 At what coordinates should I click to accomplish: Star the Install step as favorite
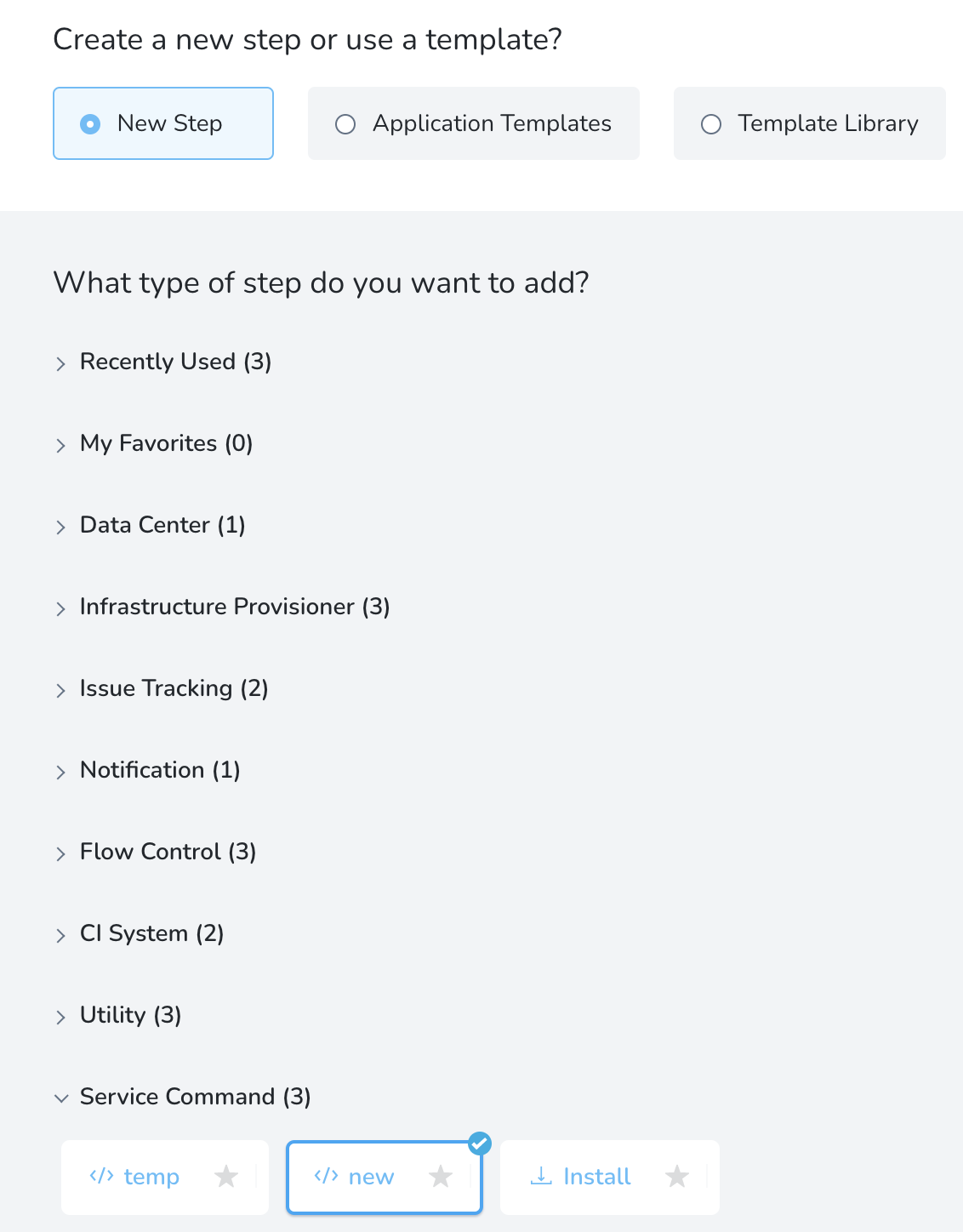click(x=677, y=1177)
